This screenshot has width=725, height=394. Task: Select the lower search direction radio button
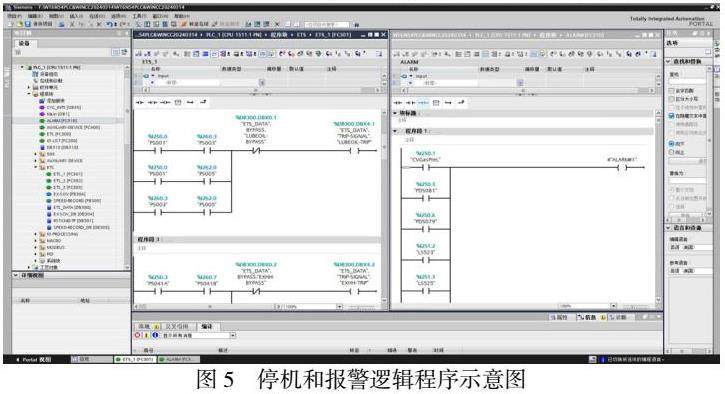tap(672, 152)
